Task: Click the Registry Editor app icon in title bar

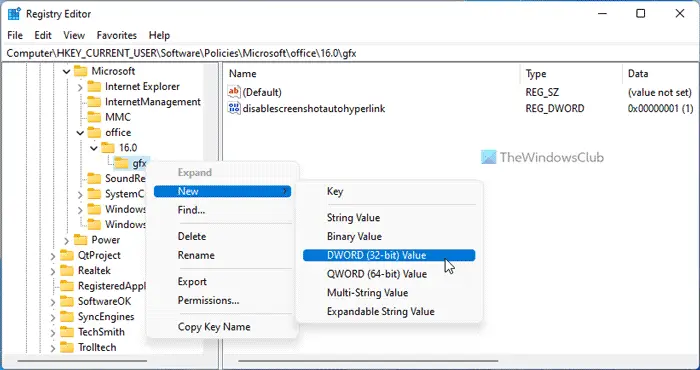Action: (x=14, y=14)
